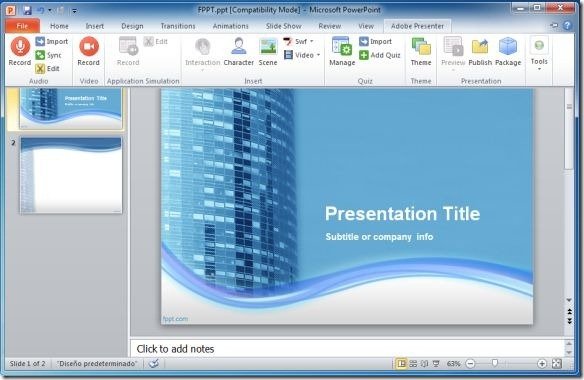Click Application Simulation Record button
The height and width of the screenshot is (380, 584).
(x=128, y=51)
